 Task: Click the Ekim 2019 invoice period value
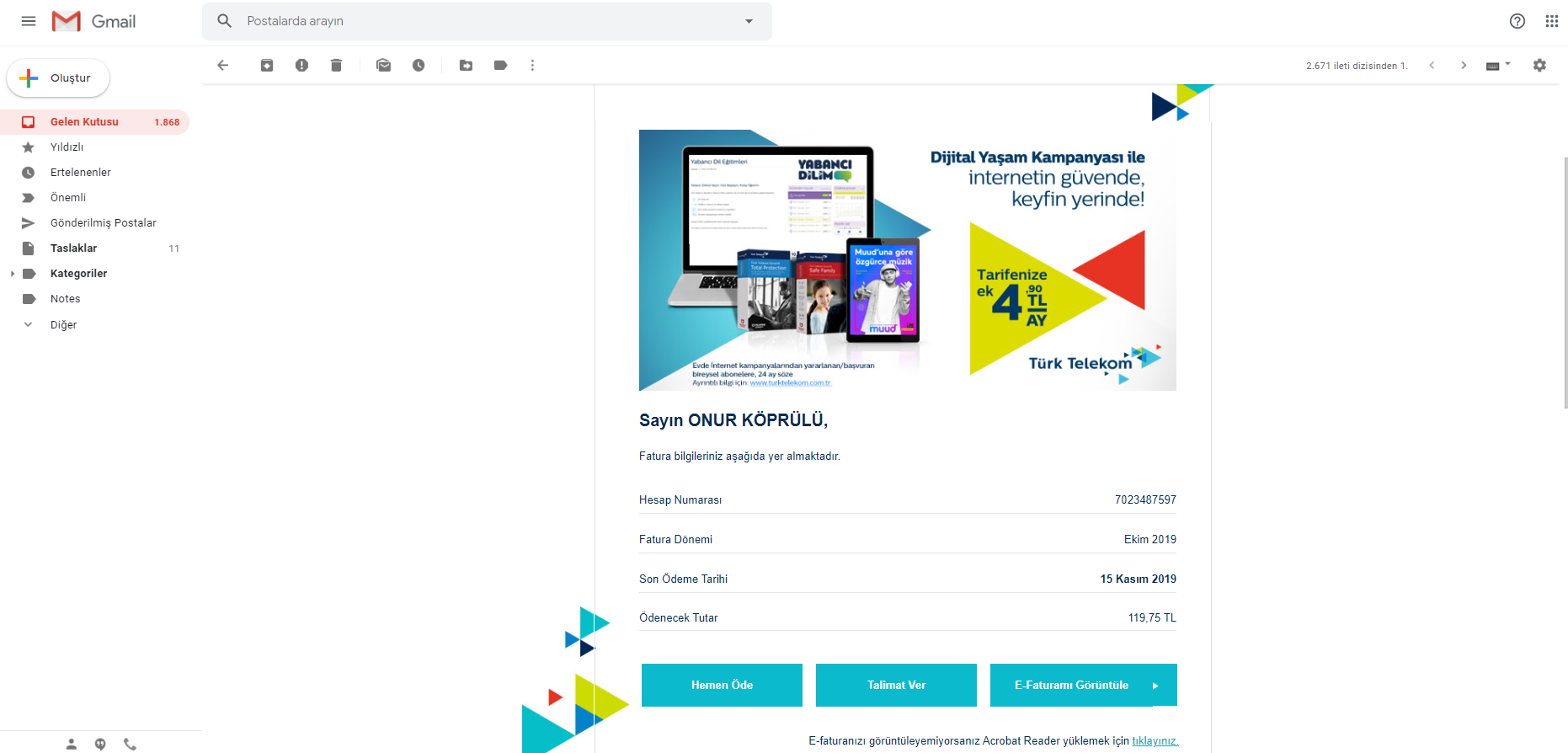click(x=1150, y=540)
